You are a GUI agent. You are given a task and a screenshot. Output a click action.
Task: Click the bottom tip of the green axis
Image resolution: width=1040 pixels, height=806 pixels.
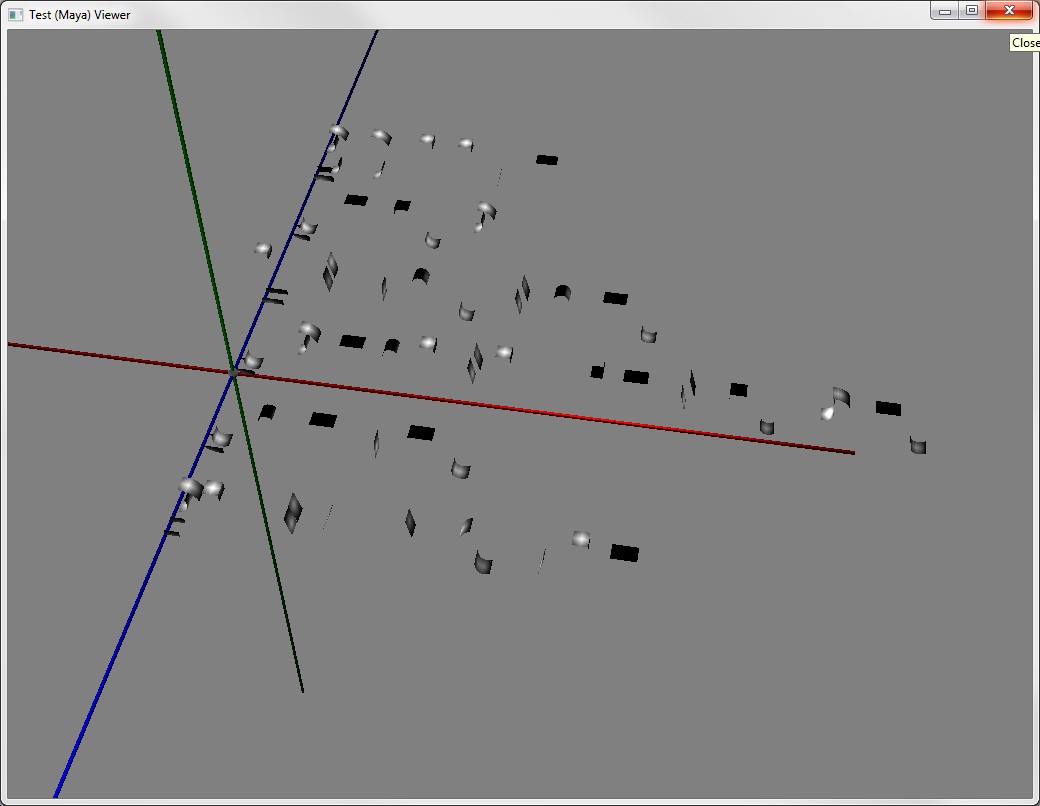pyautogui.click(x=302, y=689)
